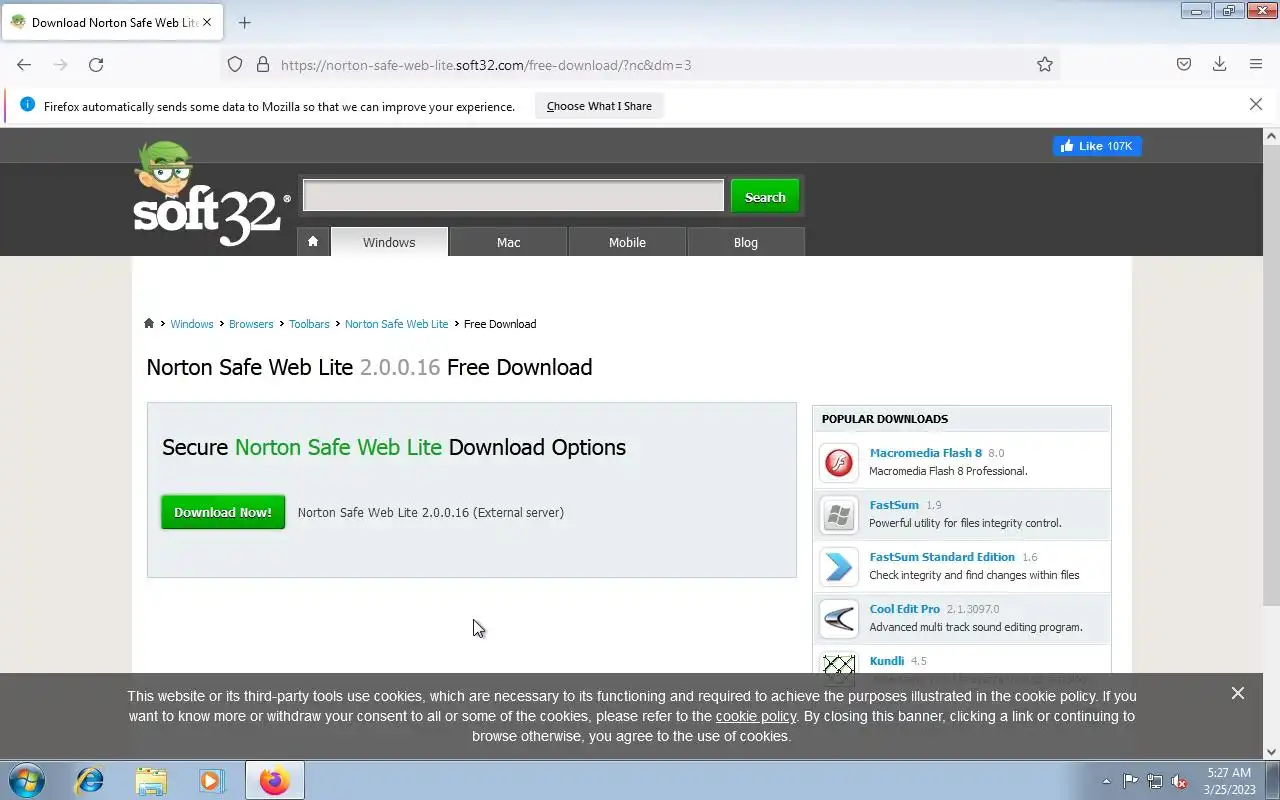Open the Kundli download link

pyautogui.click(x=887, y=661)
